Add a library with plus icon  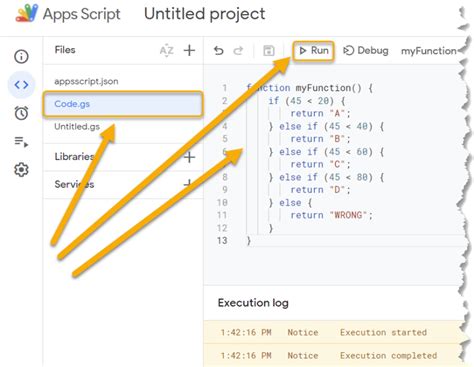(189, 157)
